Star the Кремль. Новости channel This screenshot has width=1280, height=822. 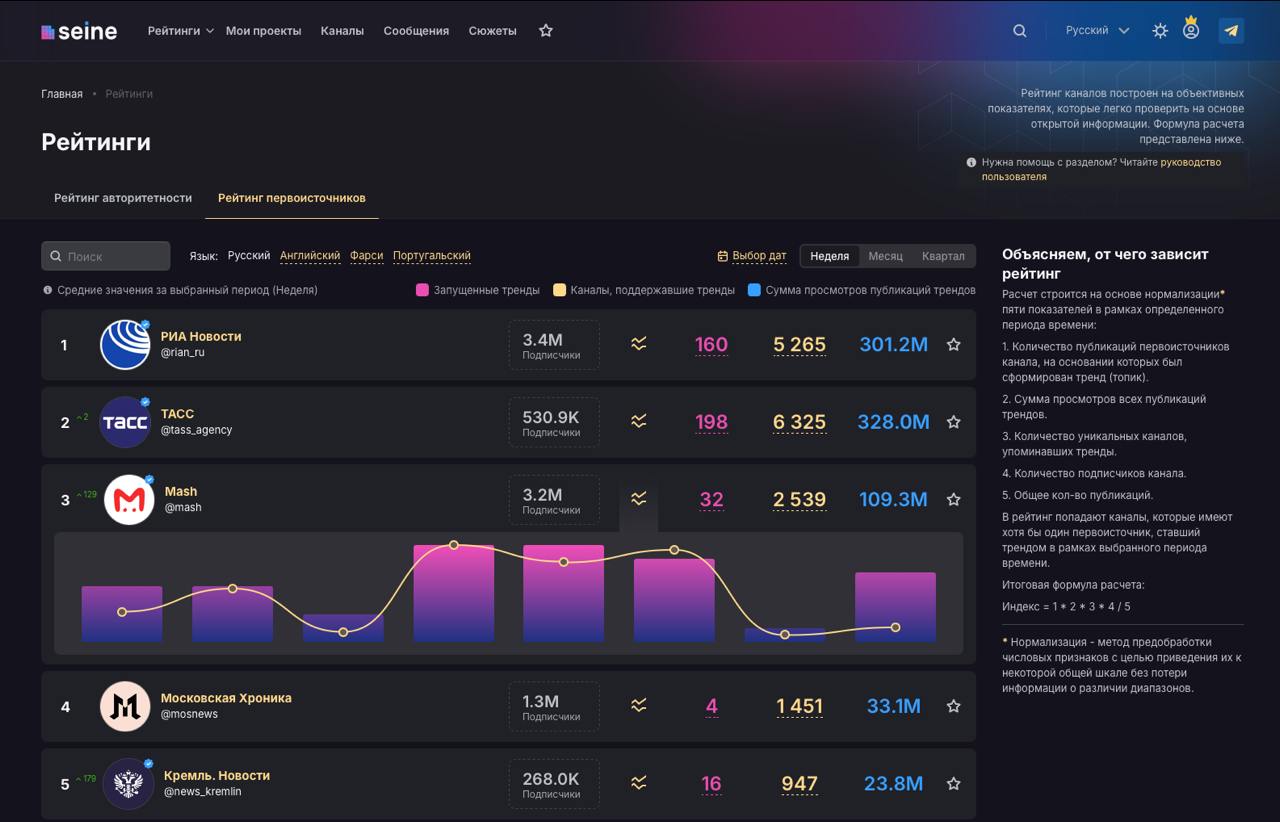pos(954,783)
